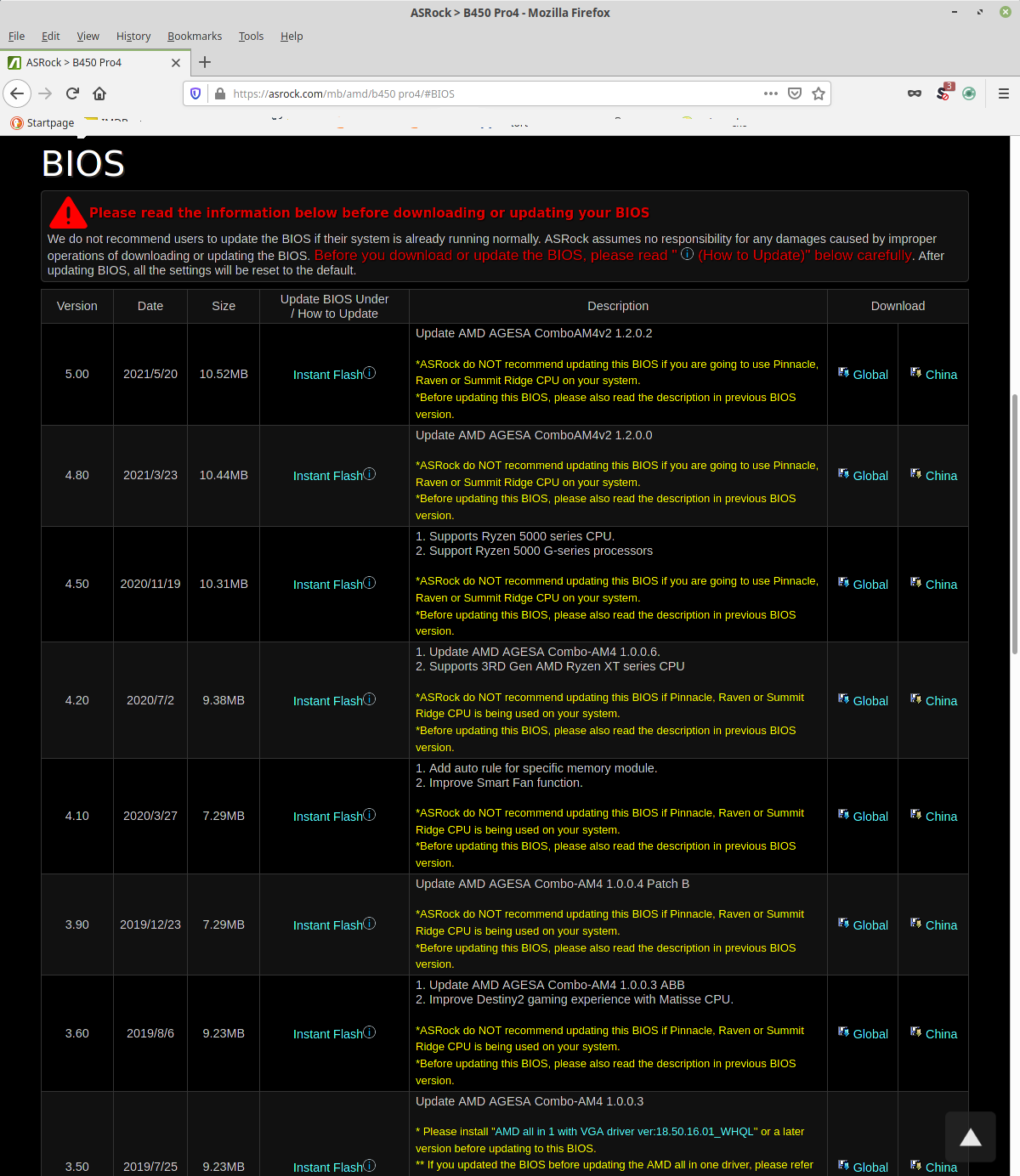Download Global BIOS version 4.80
This screenshot has height=1176, width=1020.
[870, 476]
